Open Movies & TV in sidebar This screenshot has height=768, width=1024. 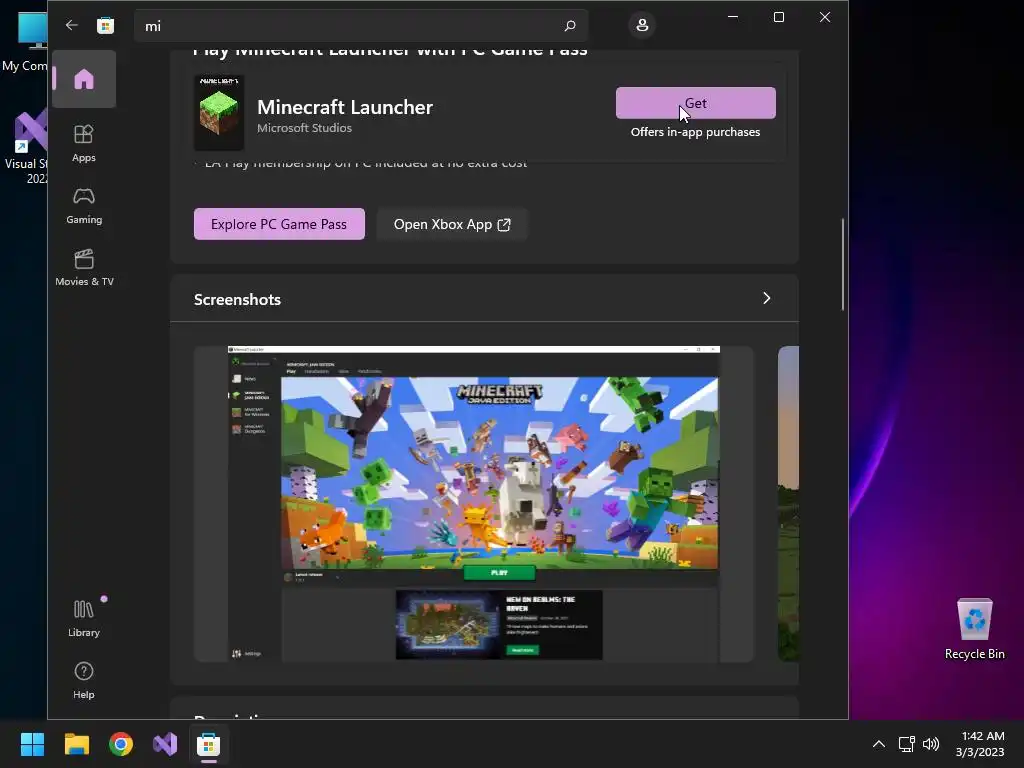pos(84,268)
